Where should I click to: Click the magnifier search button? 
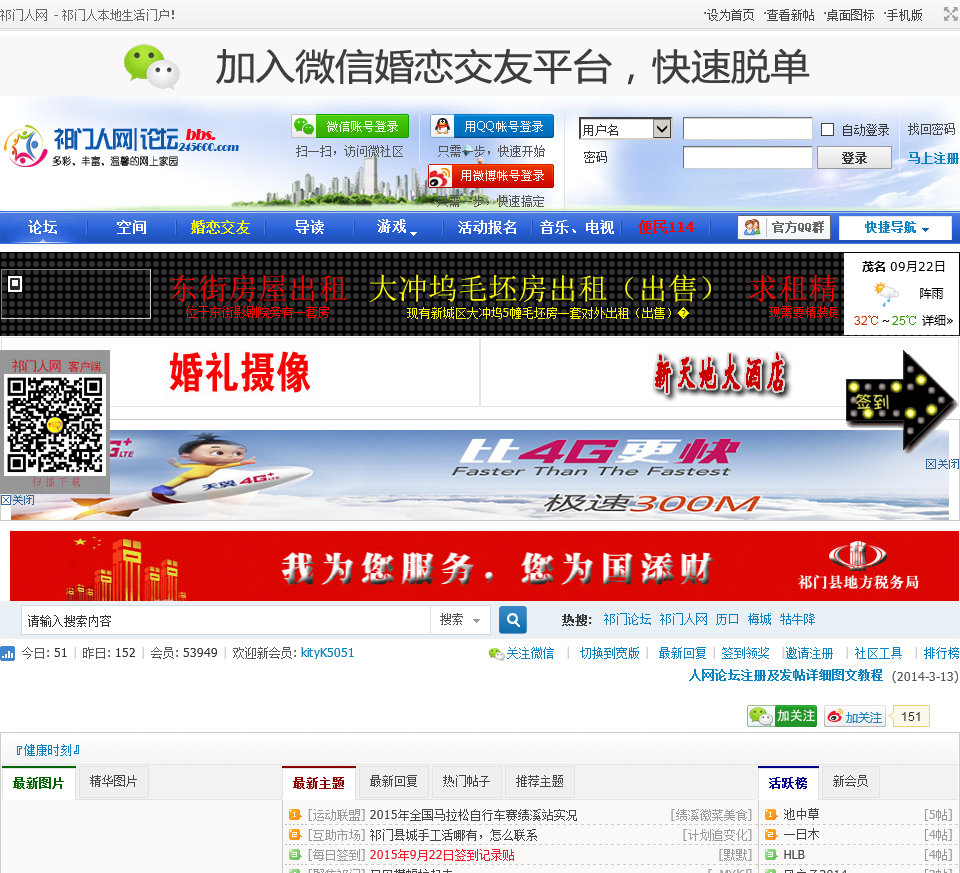click(513, 620)
